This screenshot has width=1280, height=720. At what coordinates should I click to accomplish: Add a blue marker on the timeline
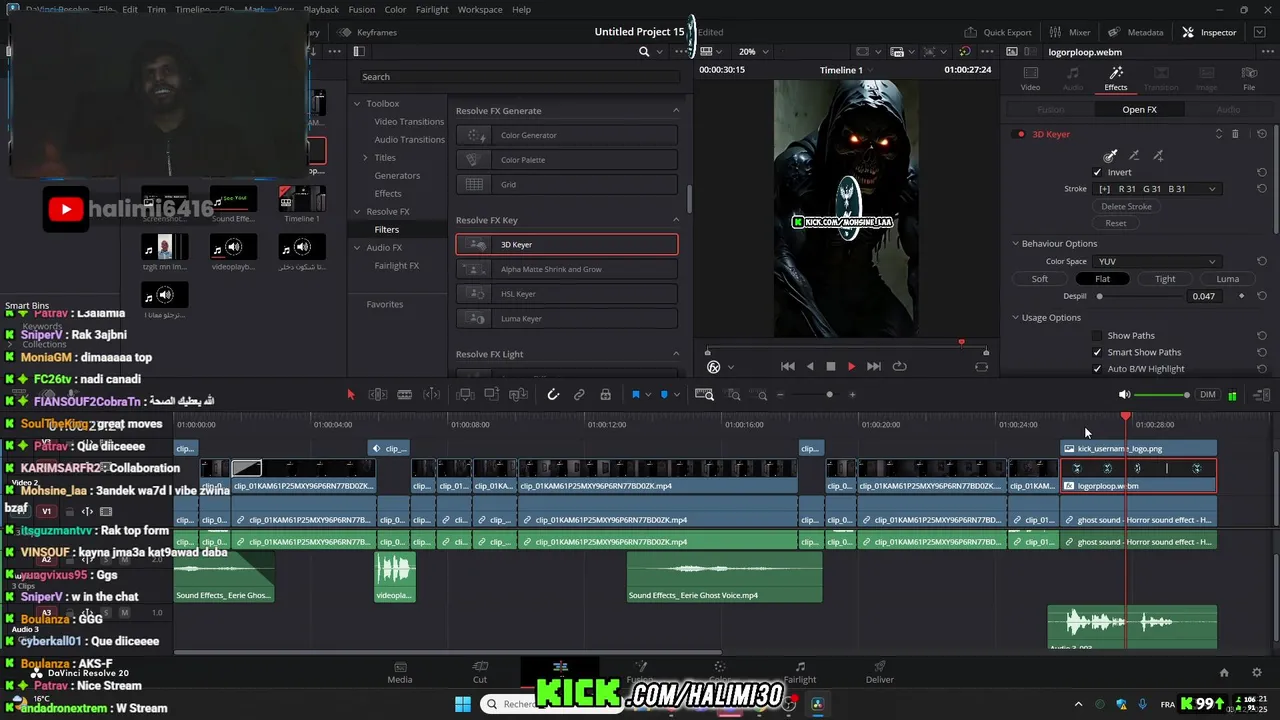pos(664,395)
